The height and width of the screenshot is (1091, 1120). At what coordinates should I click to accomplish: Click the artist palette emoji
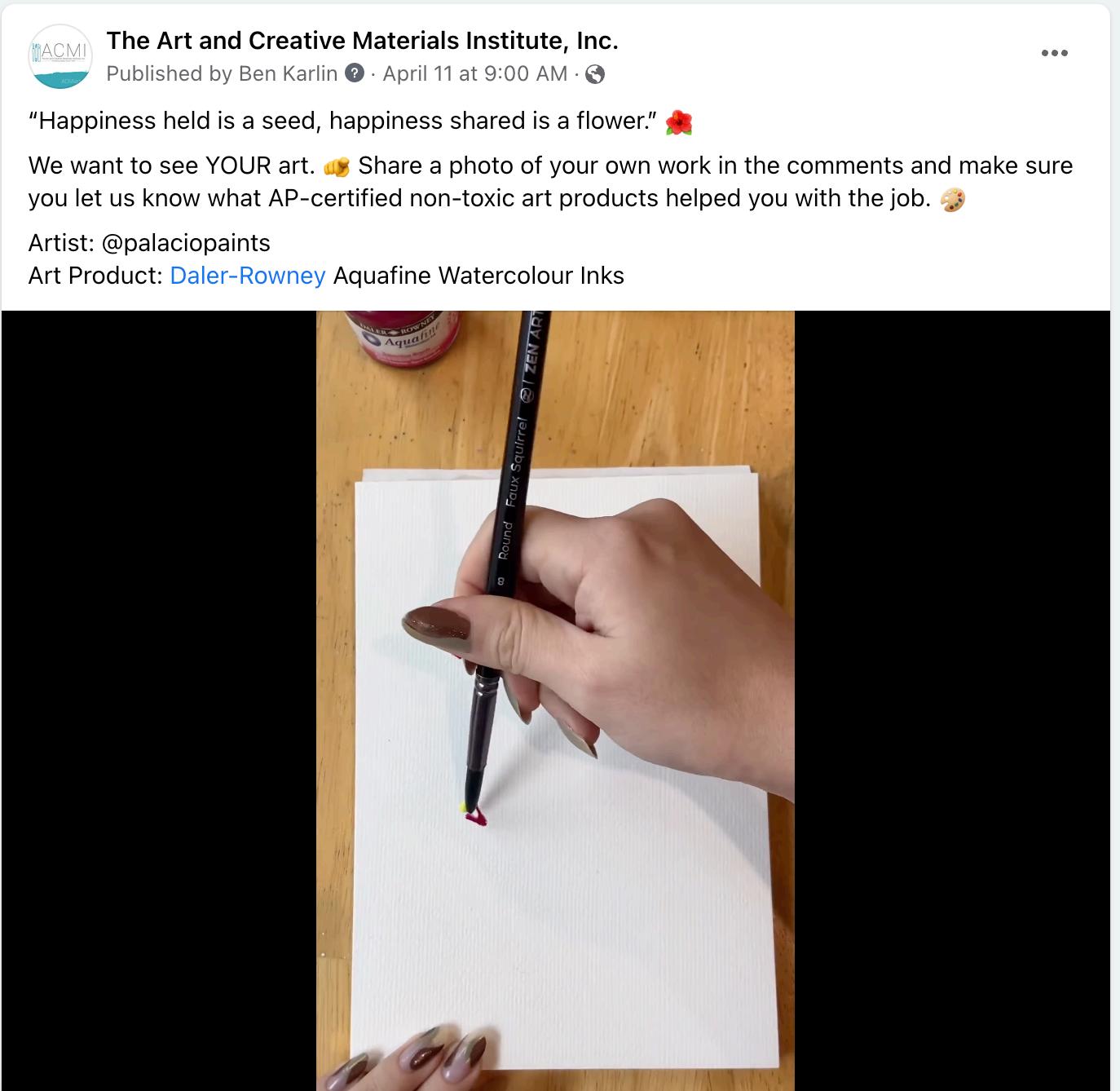coord(953,199)
